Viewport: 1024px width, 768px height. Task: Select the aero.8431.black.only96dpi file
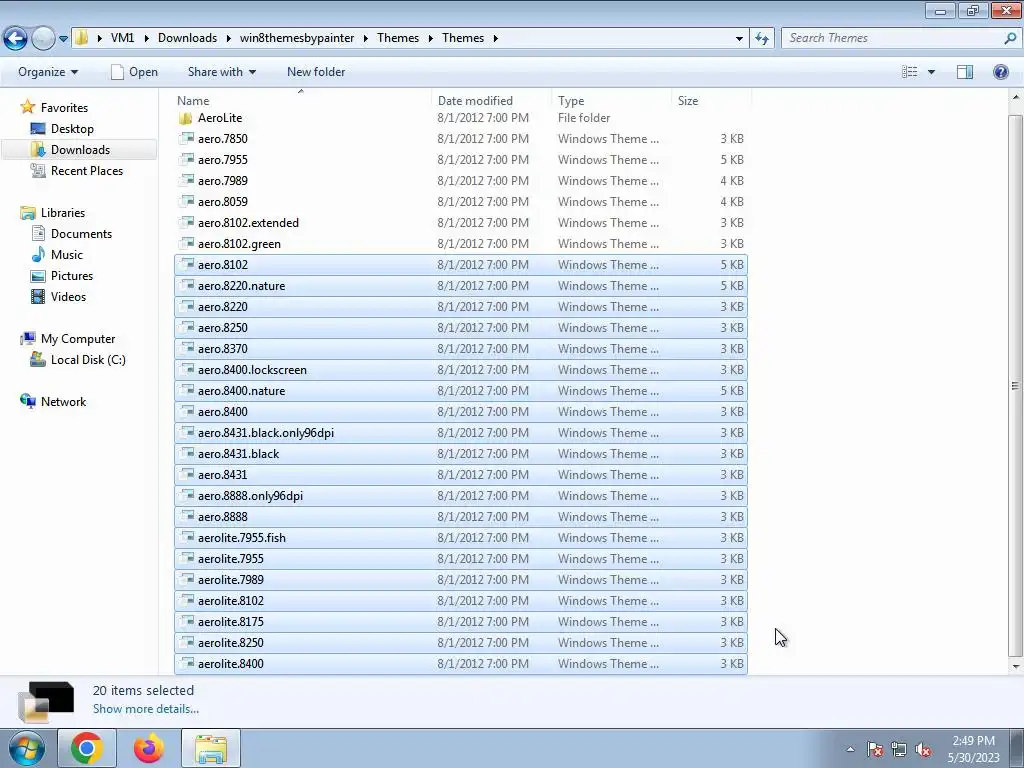[x=461, y=432]
